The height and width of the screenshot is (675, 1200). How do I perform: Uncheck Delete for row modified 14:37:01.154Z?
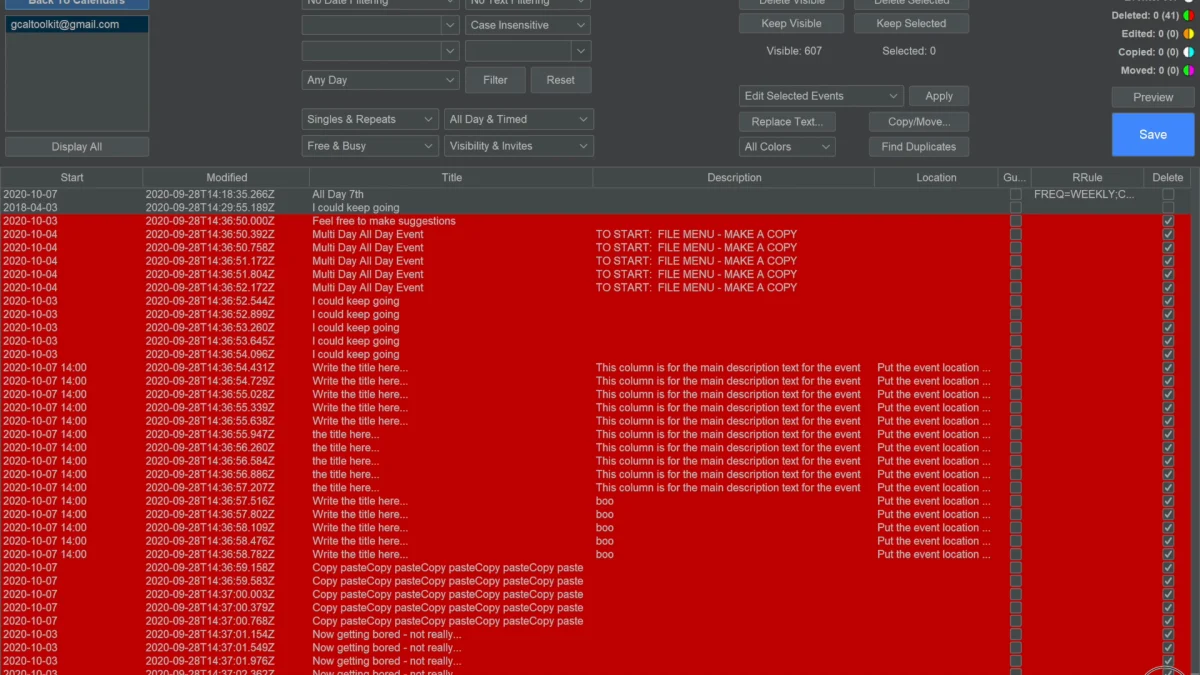point(1168,634)
